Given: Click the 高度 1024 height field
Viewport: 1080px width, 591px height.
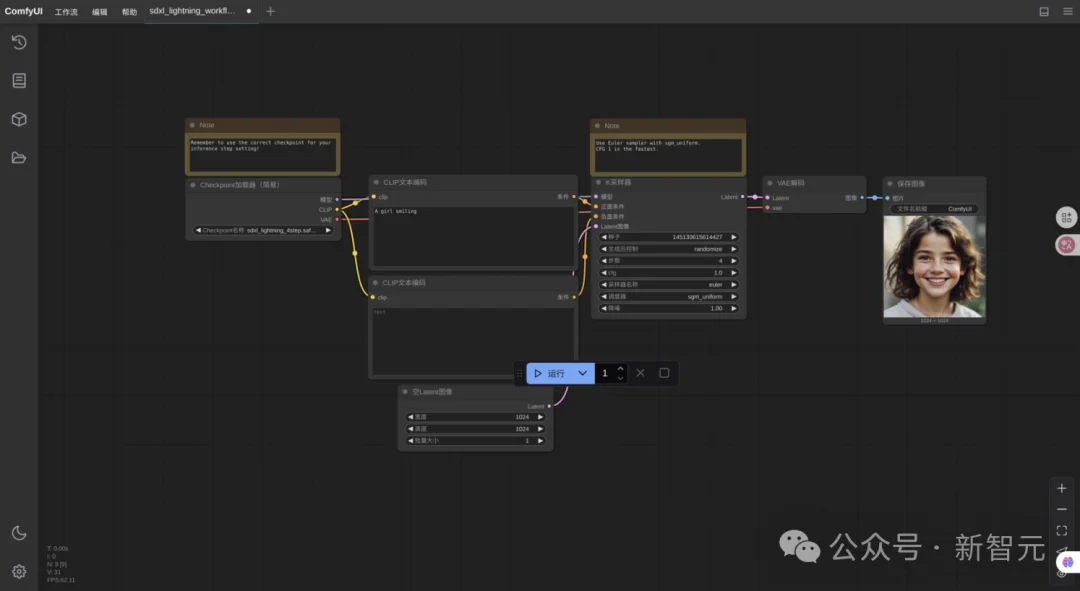Looking at the screenshot, I should point(475,428).
